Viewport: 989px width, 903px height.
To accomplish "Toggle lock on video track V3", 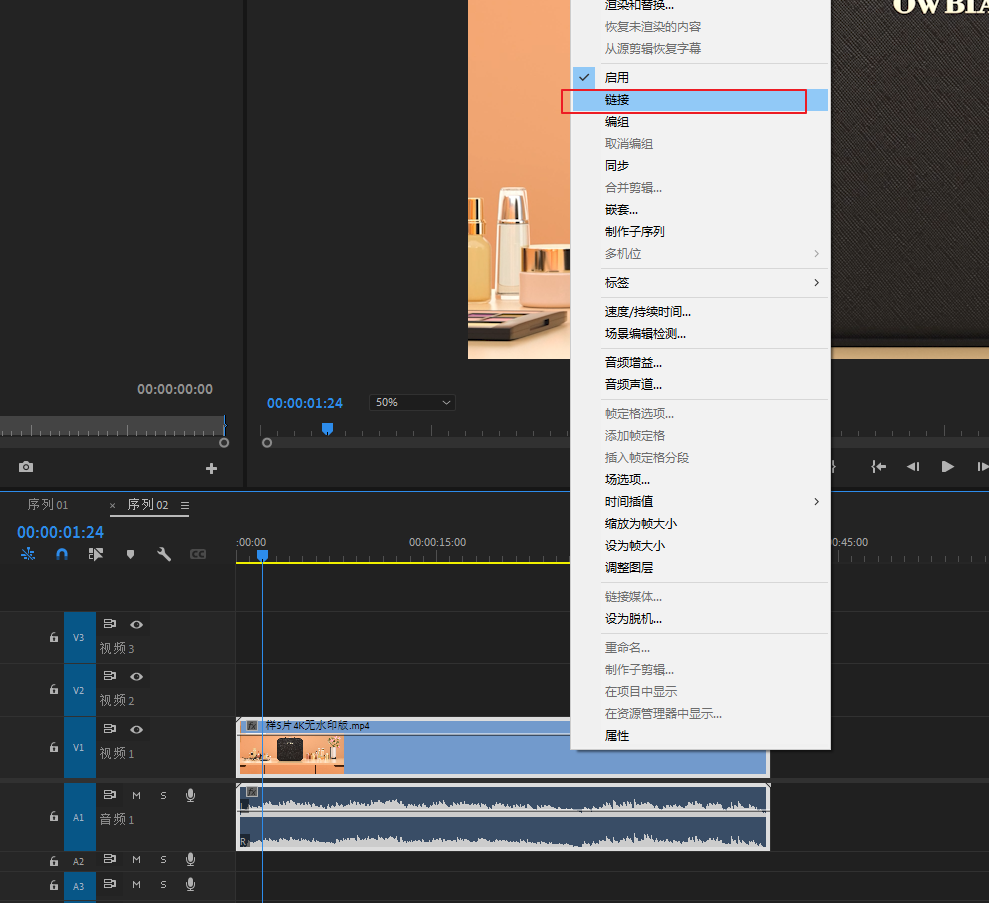I will [54, 637].
